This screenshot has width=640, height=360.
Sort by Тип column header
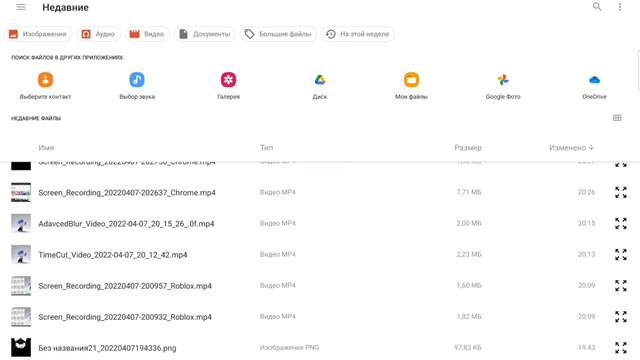[267, 148]
